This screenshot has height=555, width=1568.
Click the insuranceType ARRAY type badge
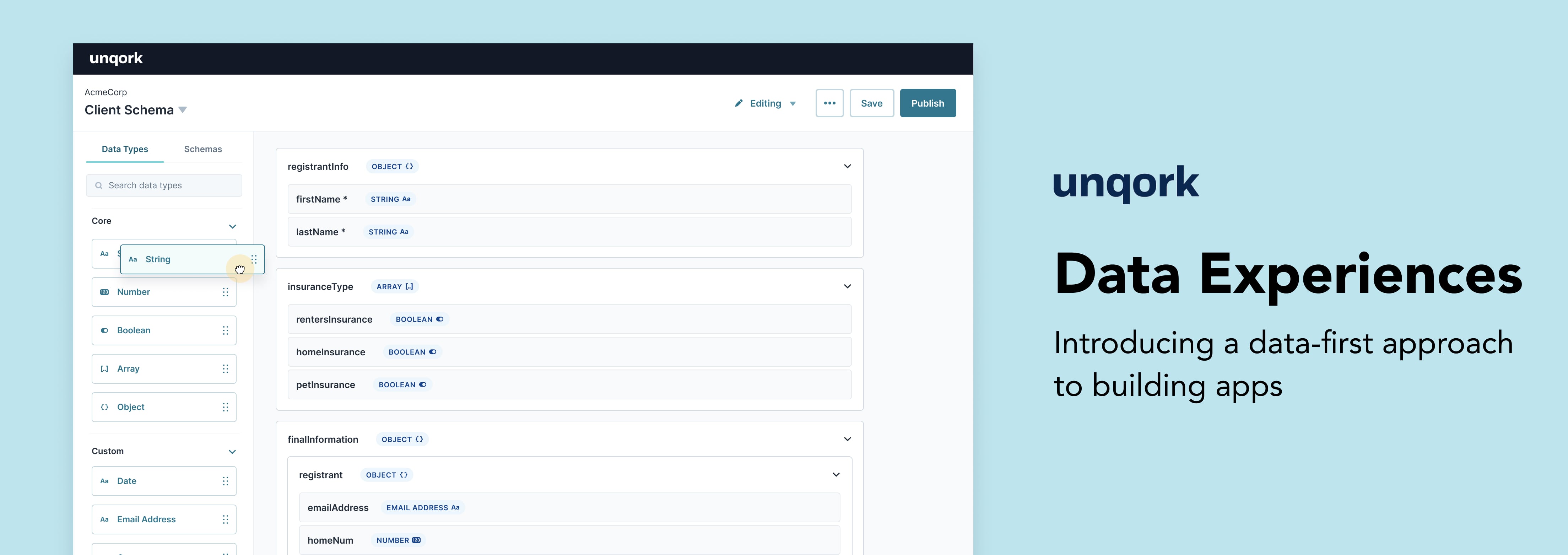point(394,287)
